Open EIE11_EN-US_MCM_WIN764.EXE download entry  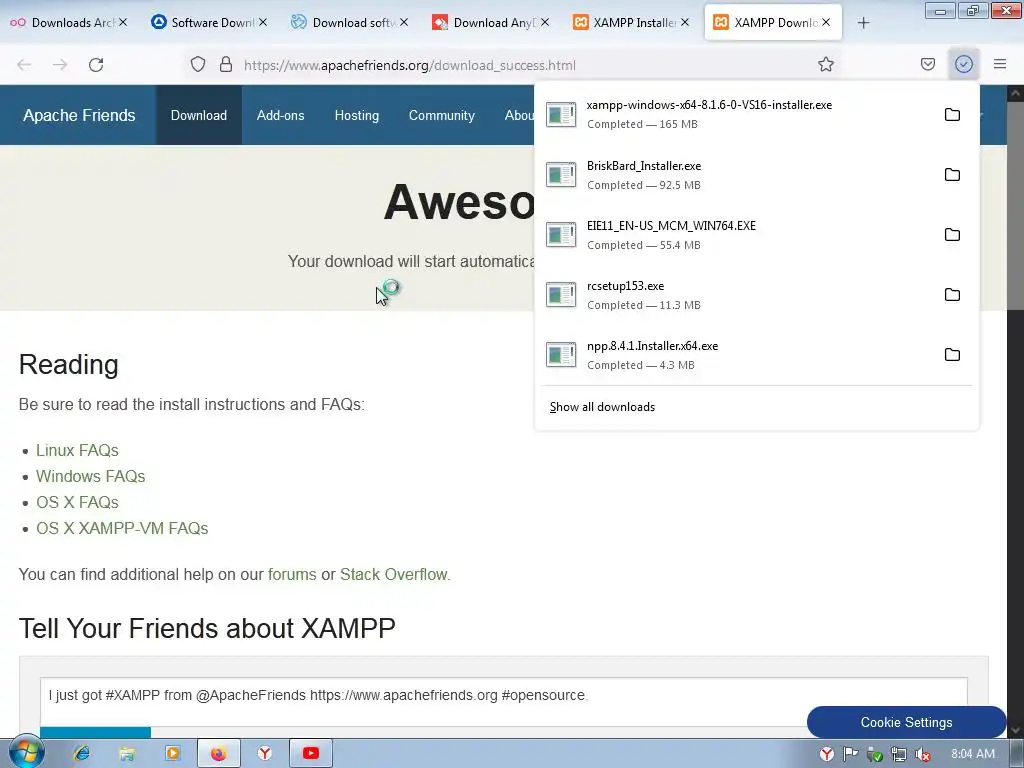737,234
